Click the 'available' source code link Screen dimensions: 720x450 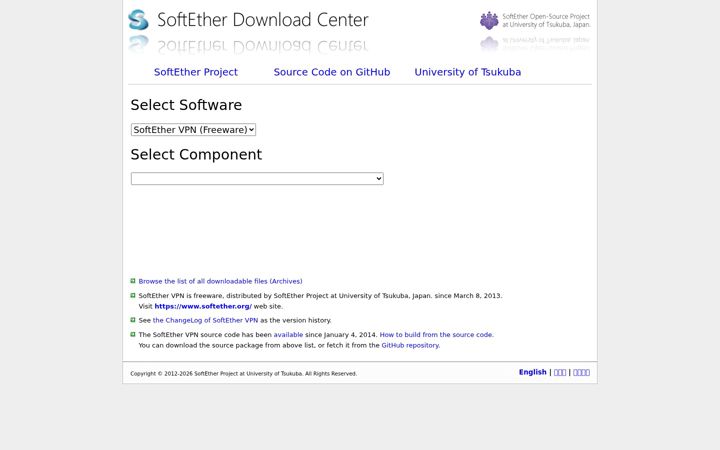[288, 335]
